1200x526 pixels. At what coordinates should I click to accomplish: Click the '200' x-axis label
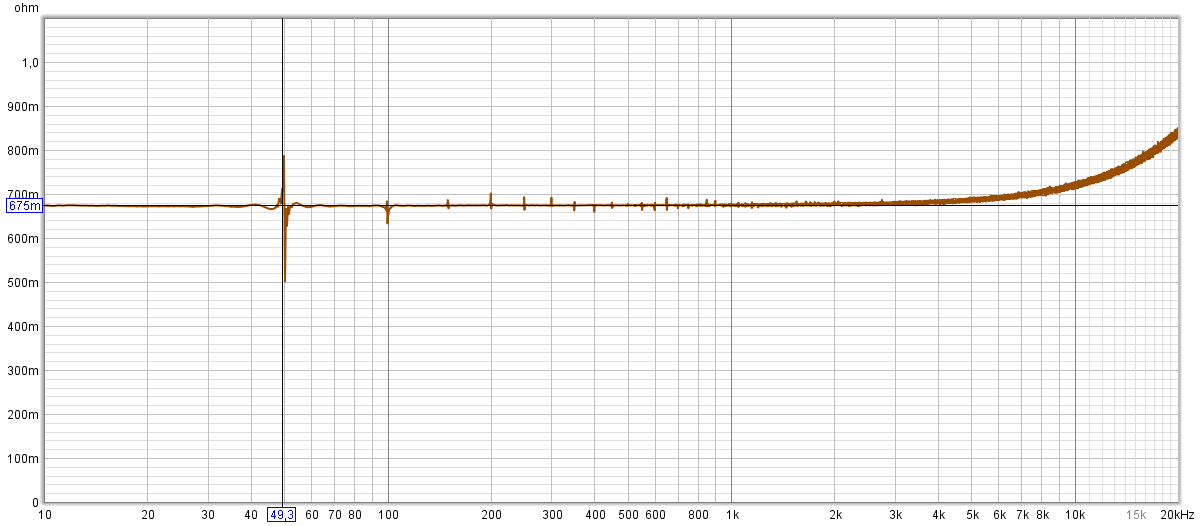point(491,515)
